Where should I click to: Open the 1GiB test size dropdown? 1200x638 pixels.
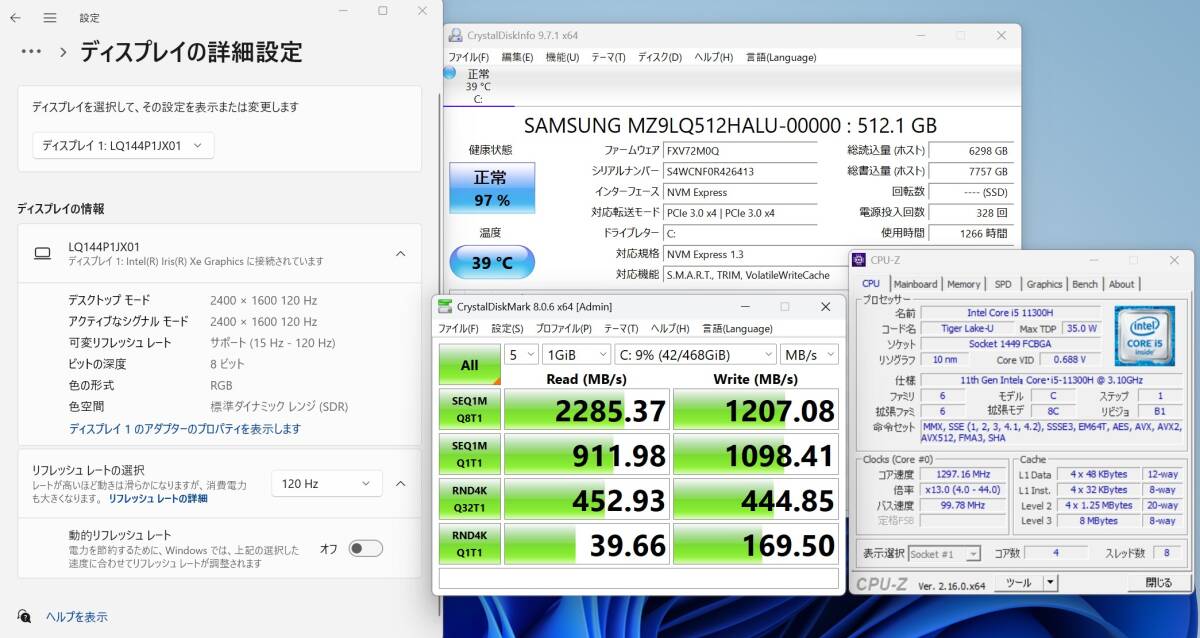tap(575, 354)
